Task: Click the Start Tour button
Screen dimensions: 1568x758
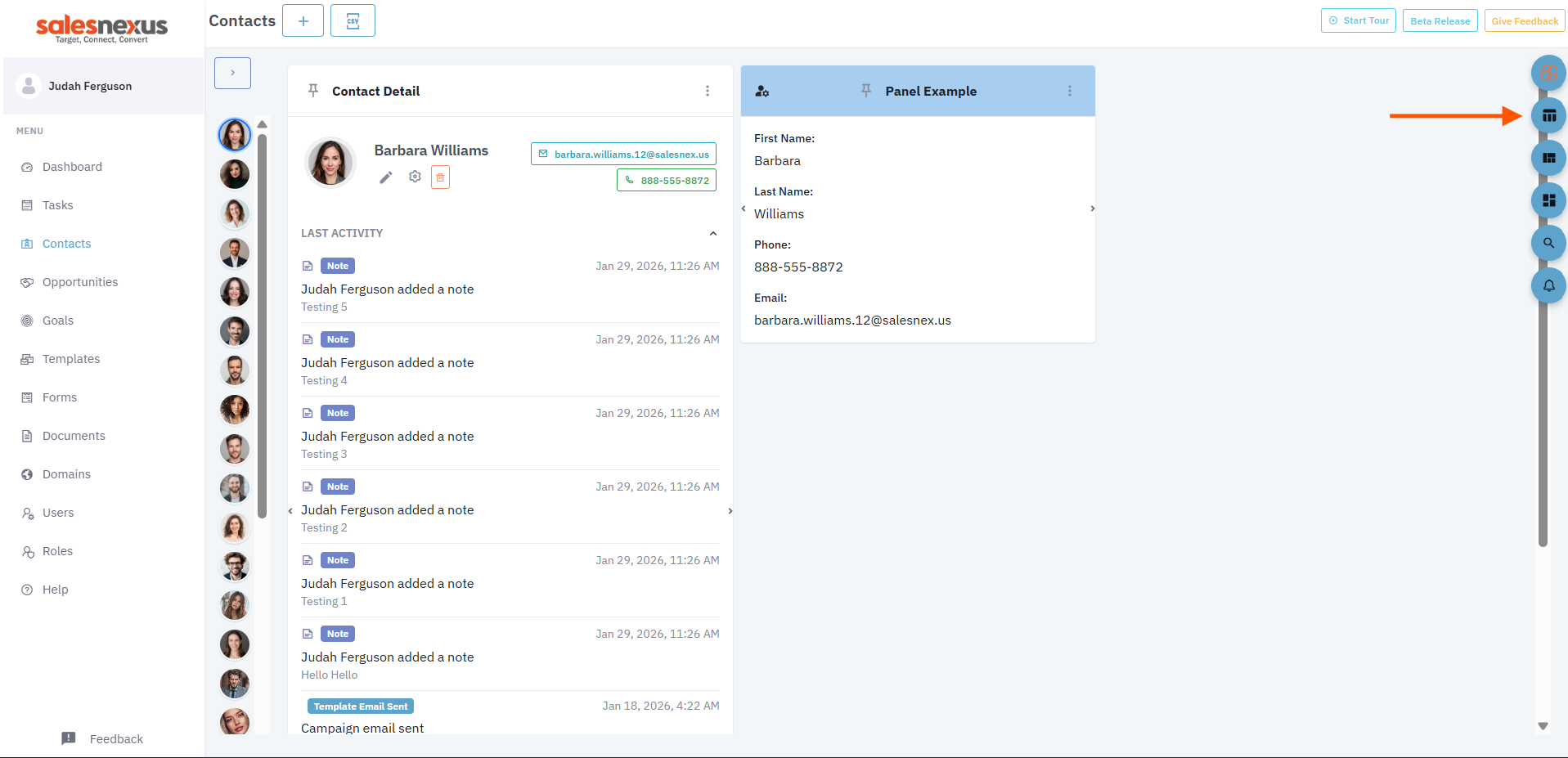Action: (x=1358, y=20)
